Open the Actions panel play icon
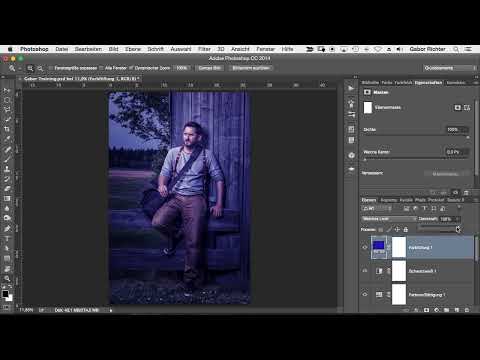The image size is (480, 360). pos(351,88)
